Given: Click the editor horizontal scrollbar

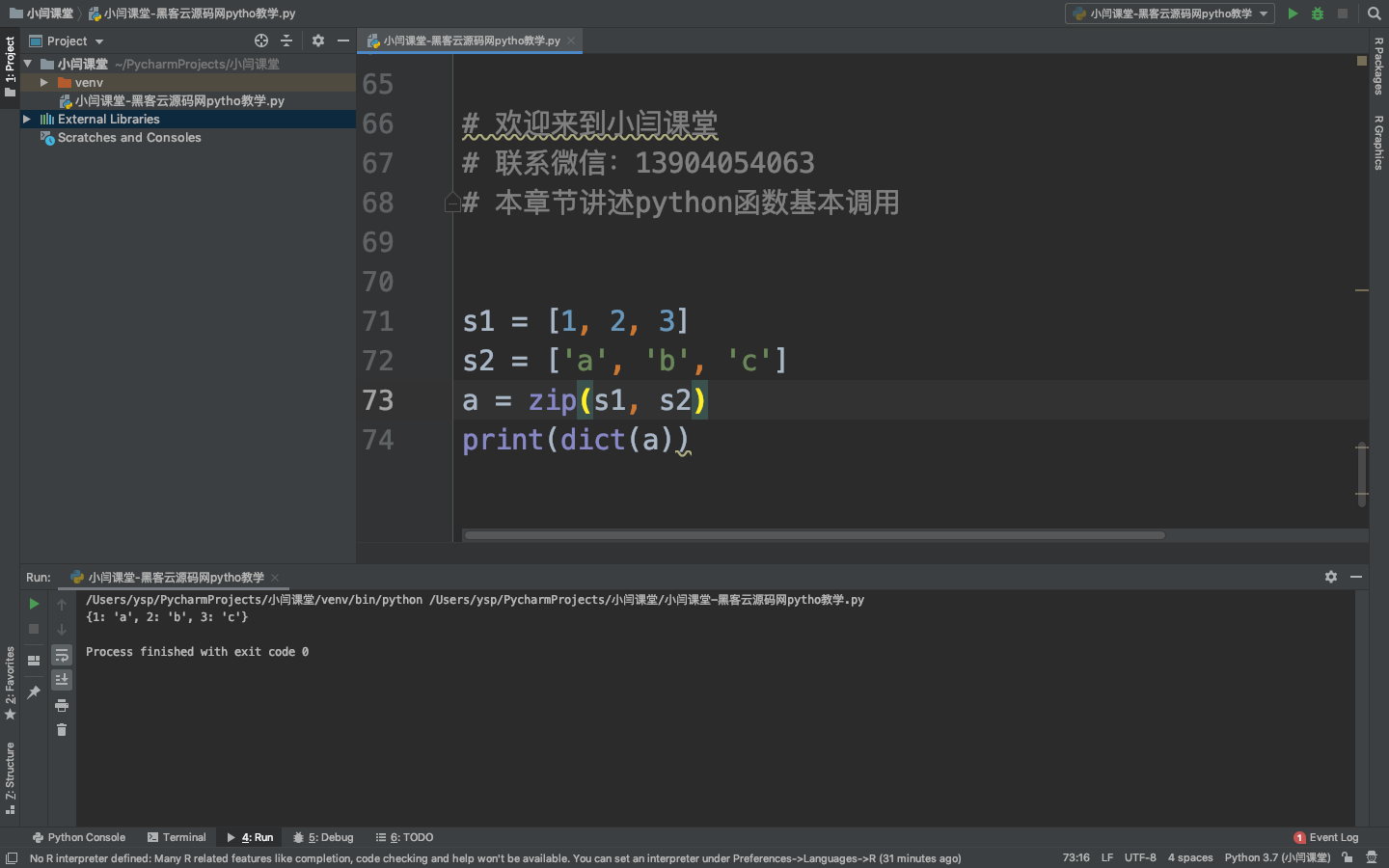Looking at the screenshot, I should 814,534.
